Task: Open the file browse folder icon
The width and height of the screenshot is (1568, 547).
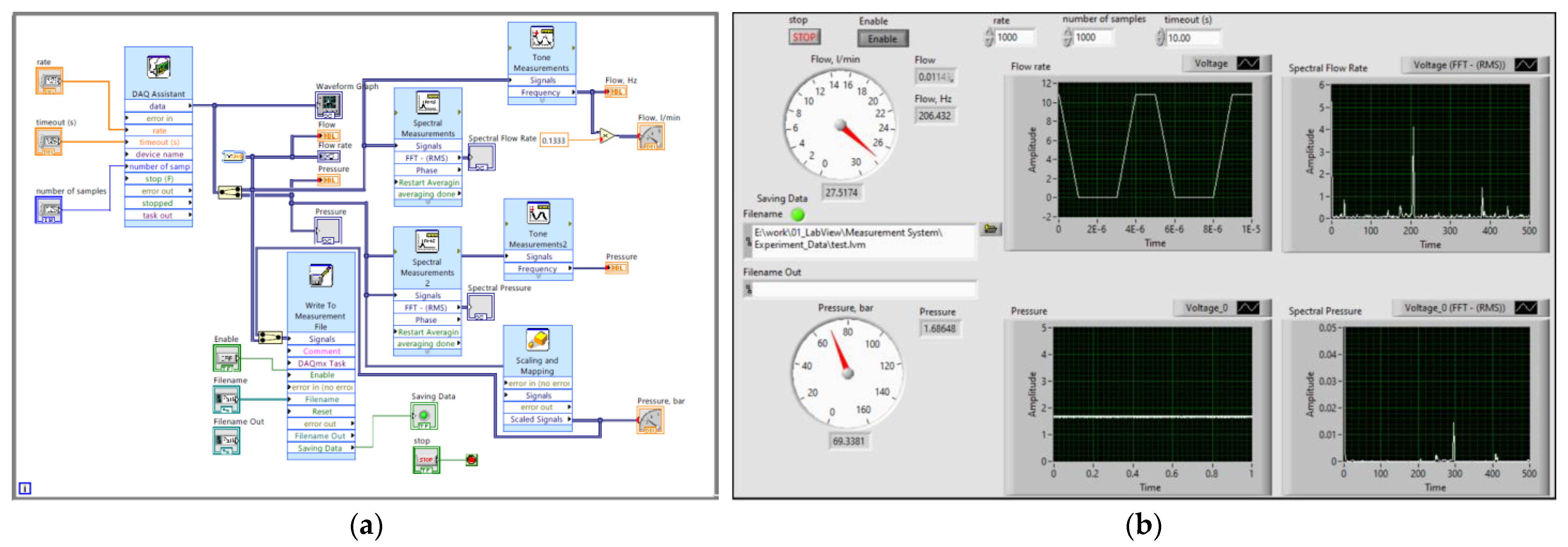Action: [991, 229]
